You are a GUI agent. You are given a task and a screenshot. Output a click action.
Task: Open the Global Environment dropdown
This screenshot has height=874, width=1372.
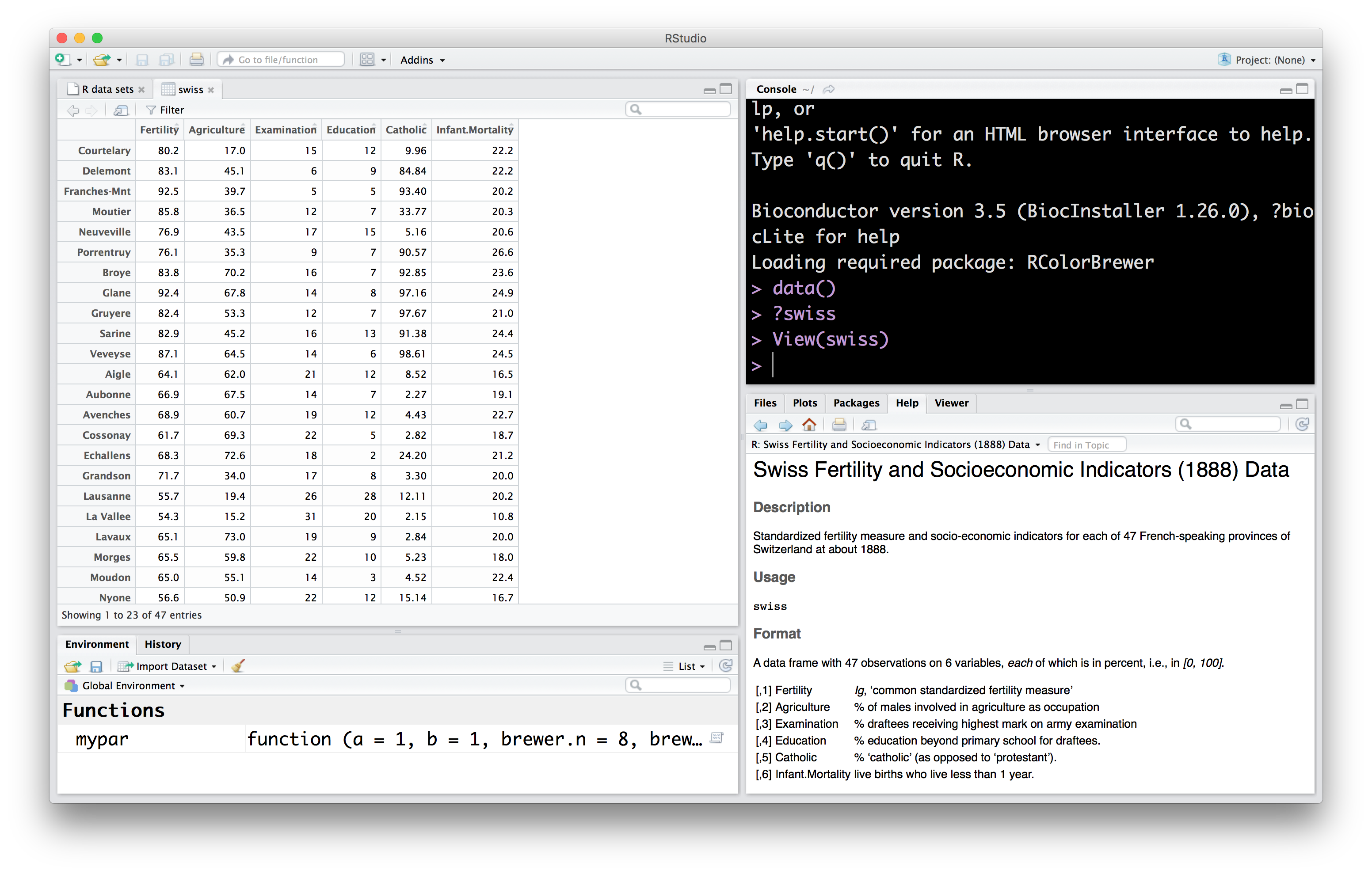[126, 686]
